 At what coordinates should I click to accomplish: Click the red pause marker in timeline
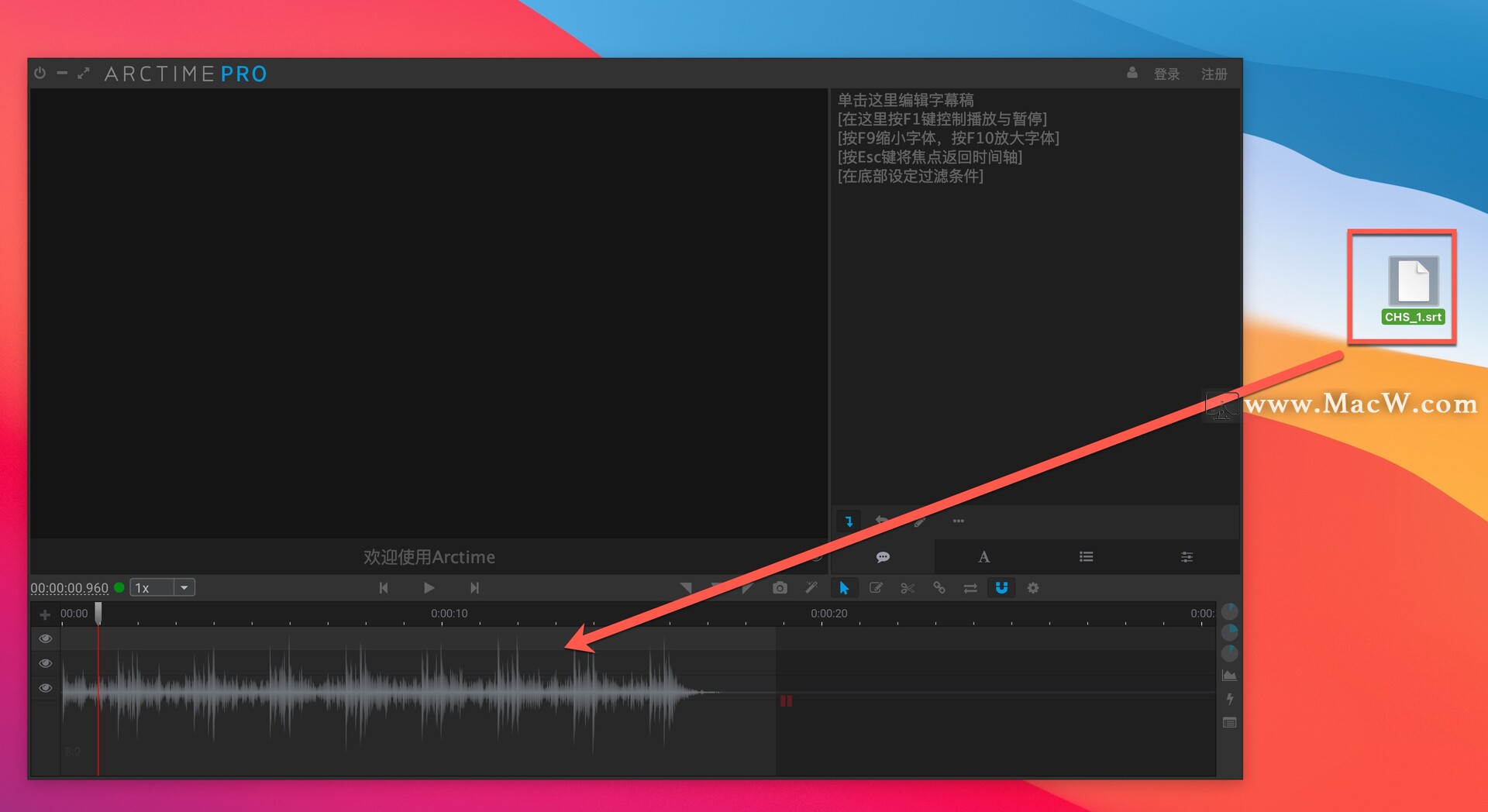click(x=786, y=701)
